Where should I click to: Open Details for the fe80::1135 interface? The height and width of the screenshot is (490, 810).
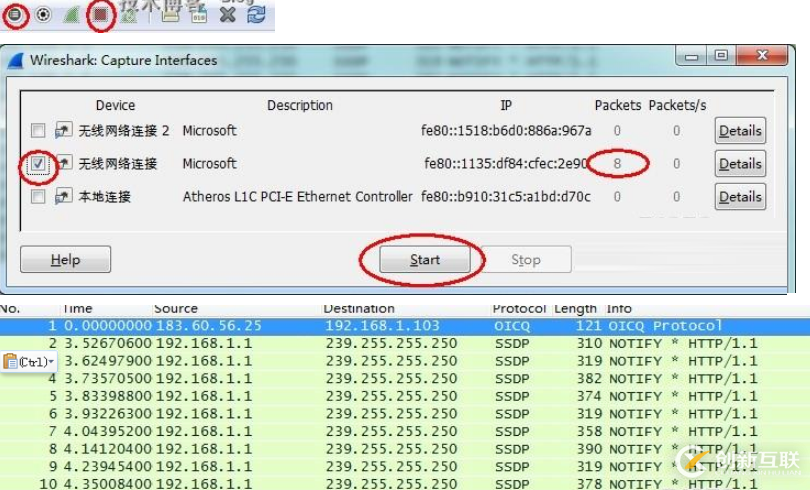[x=740, y=164]
